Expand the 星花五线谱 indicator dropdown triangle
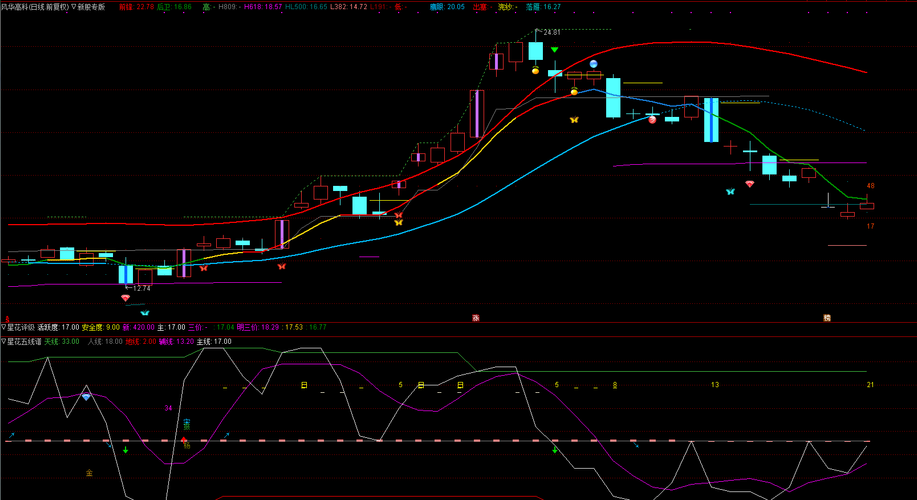This screenshot has width=917, height=500. (x=4, y=342)
